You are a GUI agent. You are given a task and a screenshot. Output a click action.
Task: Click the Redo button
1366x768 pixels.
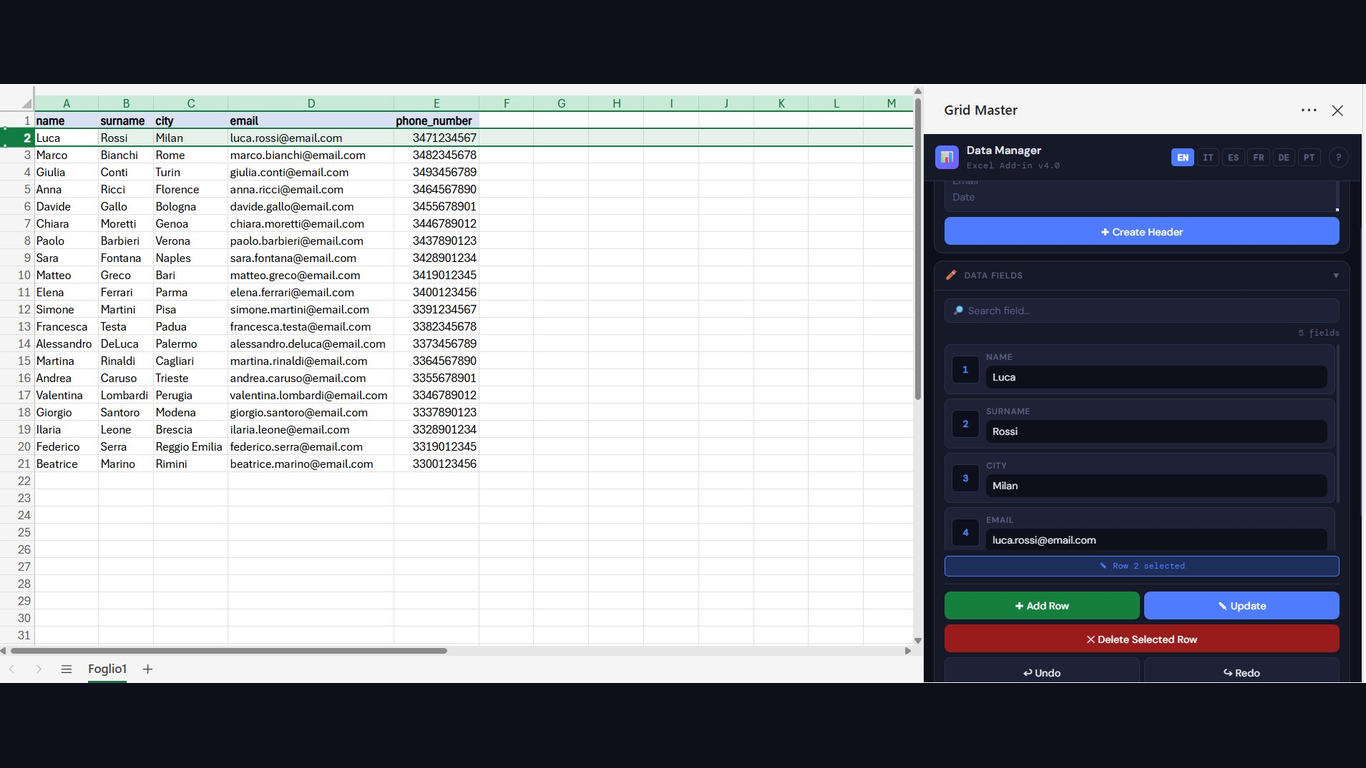[x=1241, y=672]
